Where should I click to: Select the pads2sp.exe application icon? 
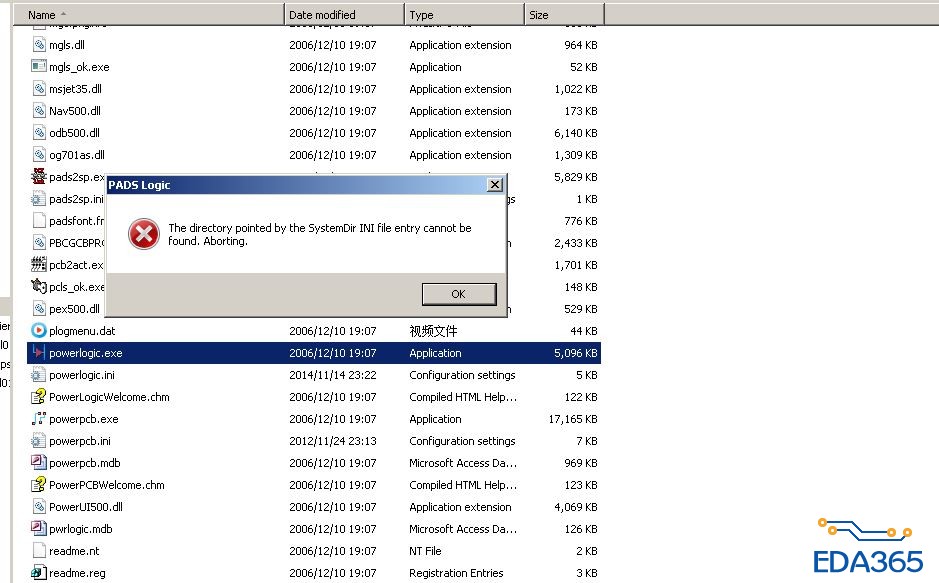(x=39, y=177)
